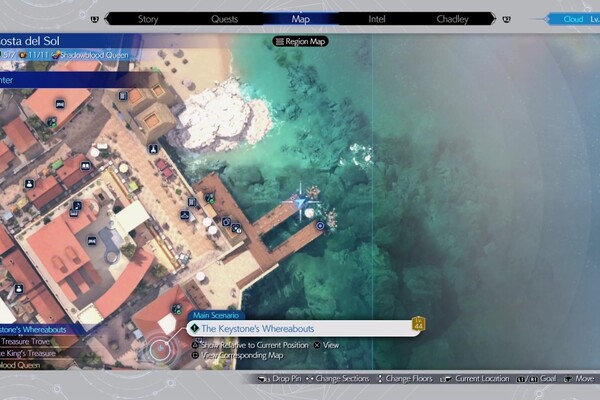Viewport: 600px width, 400px height.
Task: Click the level 44 badge on banner
Action: coord(418,323)
